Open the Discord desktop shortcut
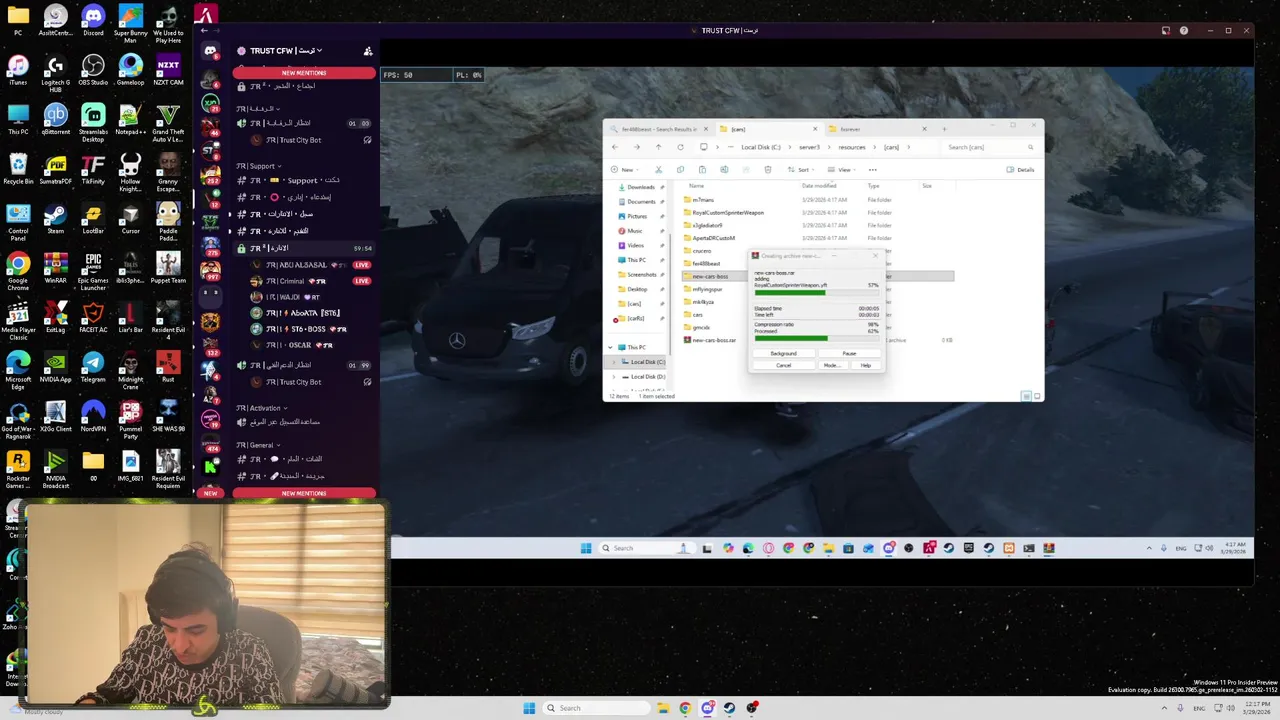The height and width of the screenshot is (720, 1280). click(x=93, y=20)
